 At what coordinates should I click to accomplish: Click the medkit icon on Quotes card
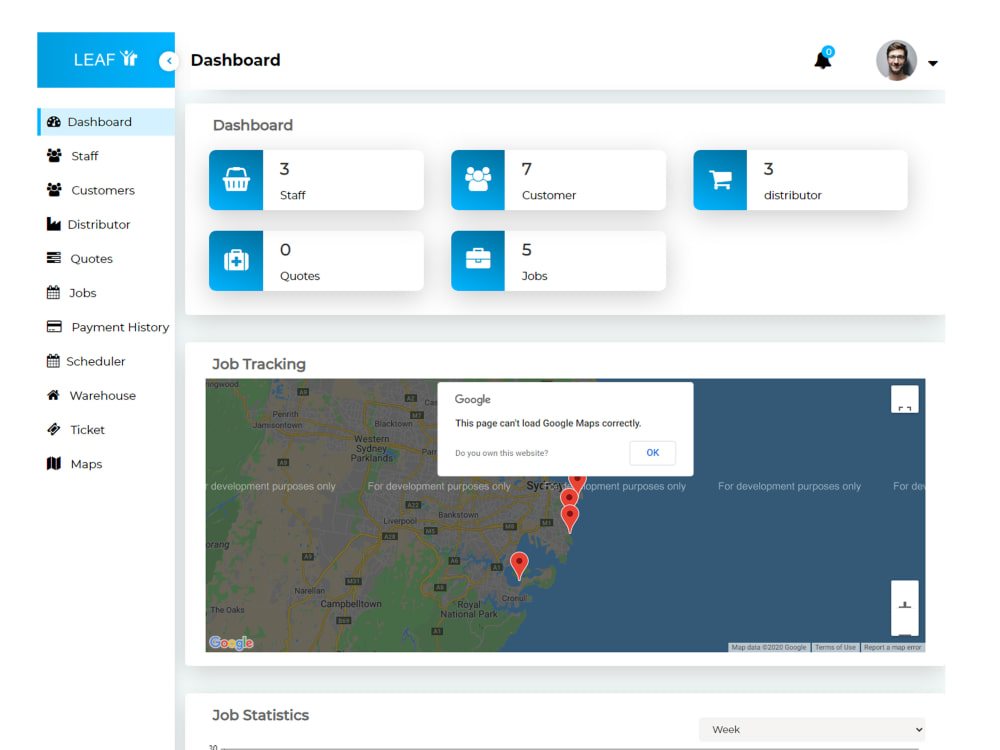[236, 260]
